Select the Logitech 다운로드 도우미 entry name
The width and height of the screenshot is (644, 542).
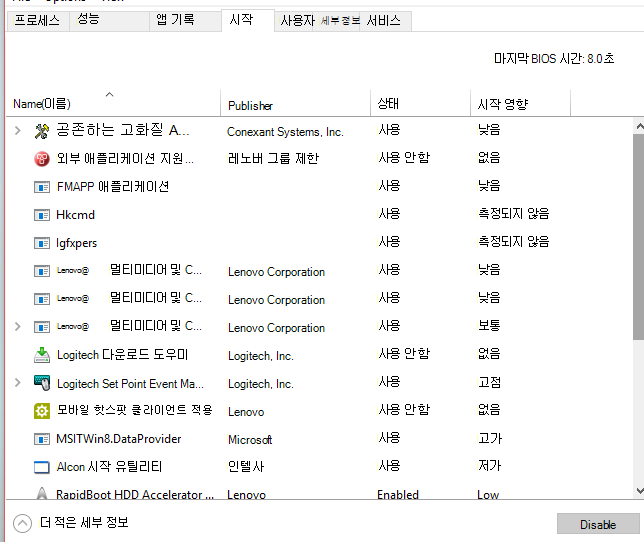click(122, 355)
